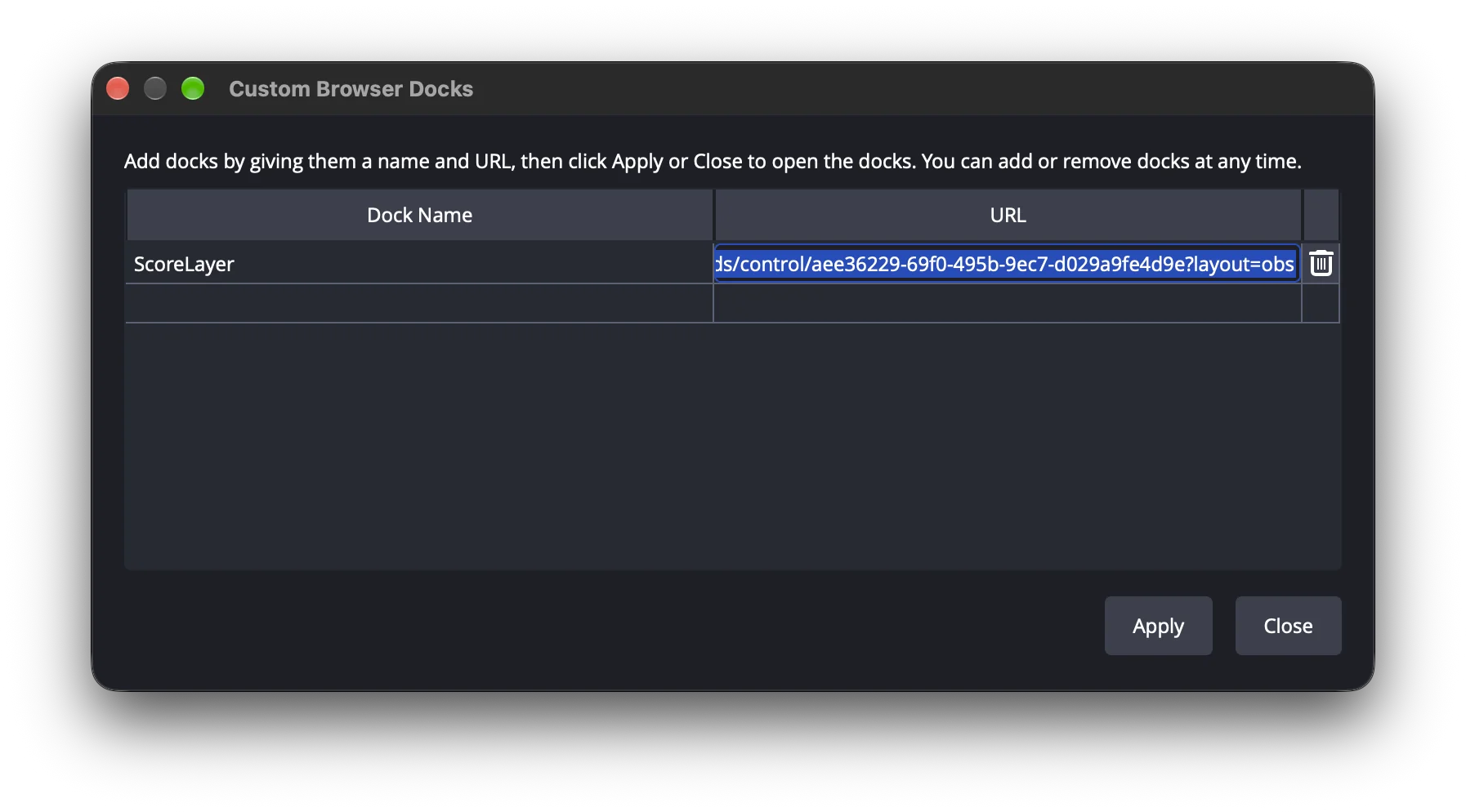Click the empty Dock Name cell in second row
Image resolution: width=1466 pixels, height=812 pixels.
click(x=419, y=304)
